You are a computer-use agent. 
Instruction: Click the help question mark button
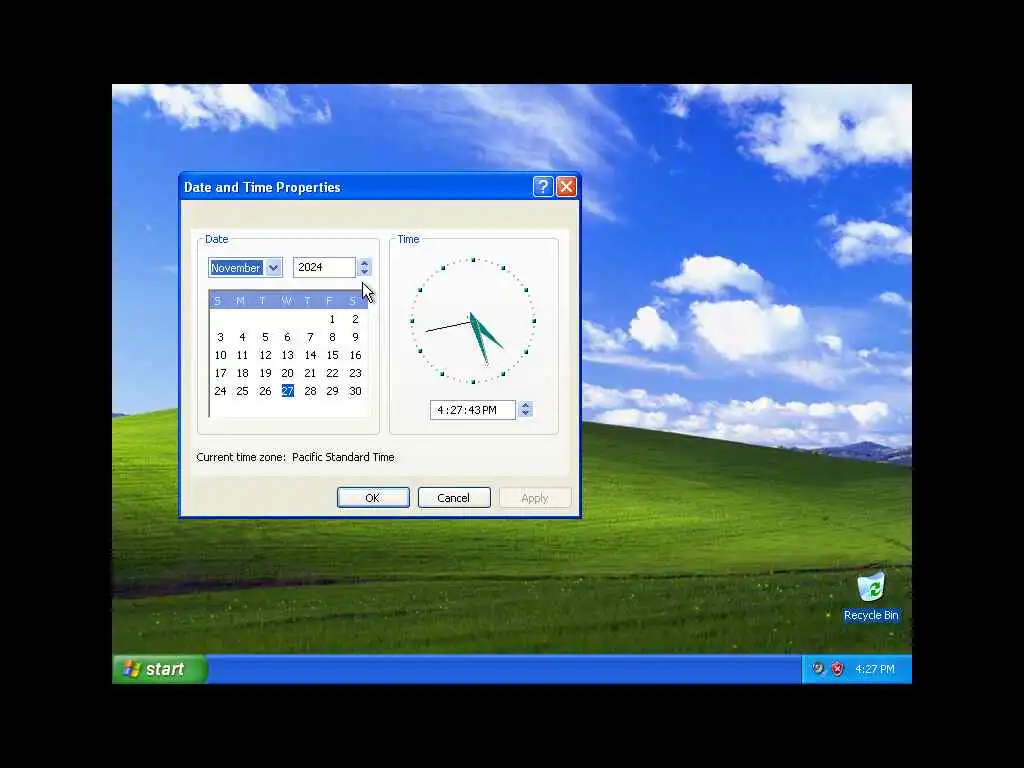(x=543, y=187)
